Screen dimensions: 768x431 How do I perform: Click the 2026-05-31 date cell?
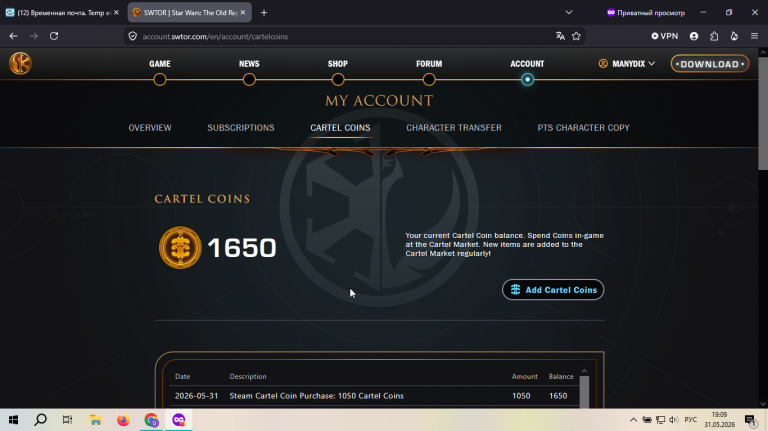196,396
